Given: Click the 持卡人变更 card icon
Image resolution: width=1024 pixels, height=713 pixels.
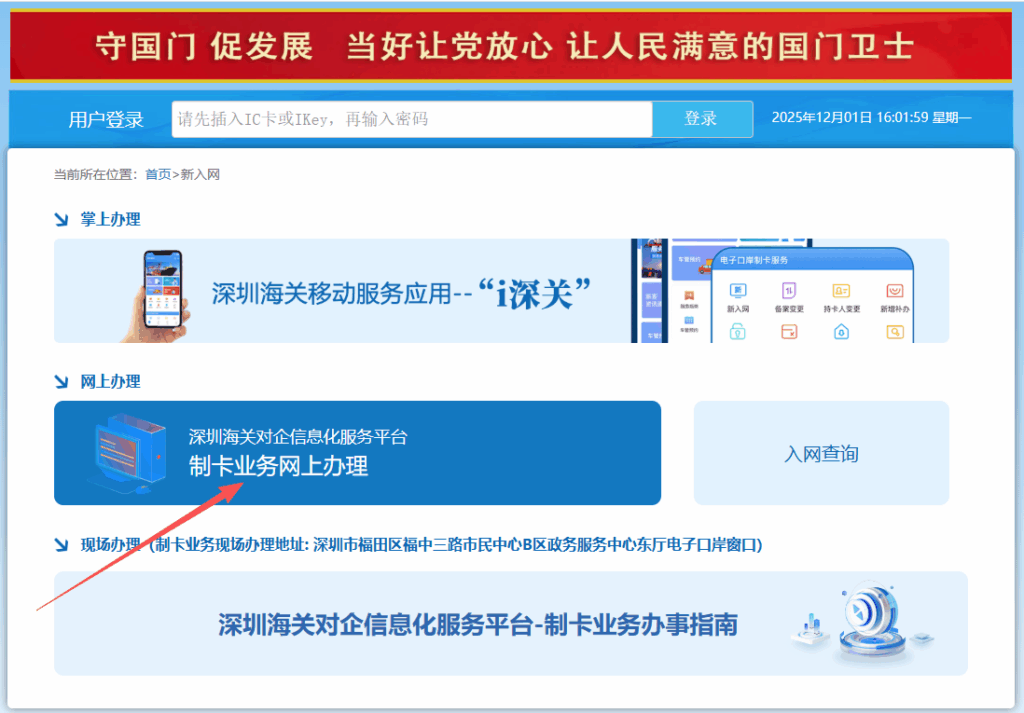Looking at the screenshot, I should pyautogui.click(x=840, y=290).
